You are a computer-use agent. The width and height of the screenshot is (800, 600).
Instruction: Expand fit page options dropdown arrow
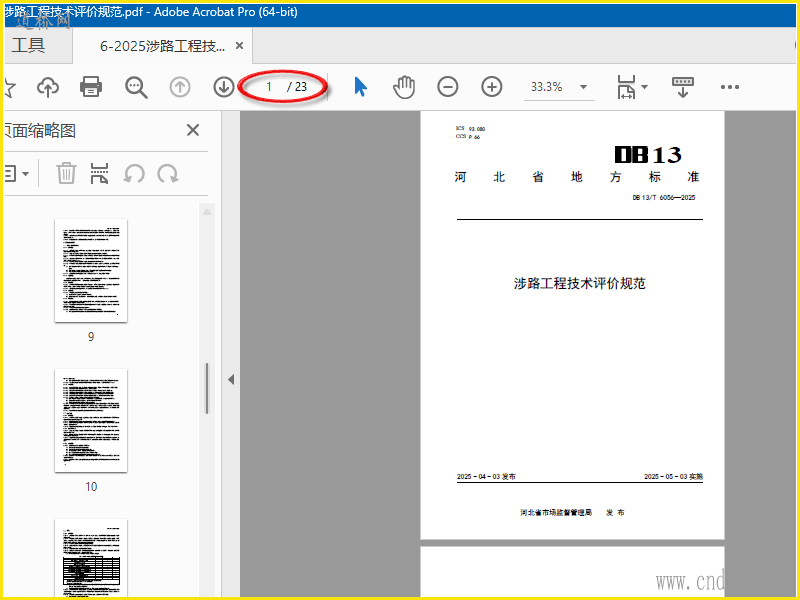pos(645,87)
